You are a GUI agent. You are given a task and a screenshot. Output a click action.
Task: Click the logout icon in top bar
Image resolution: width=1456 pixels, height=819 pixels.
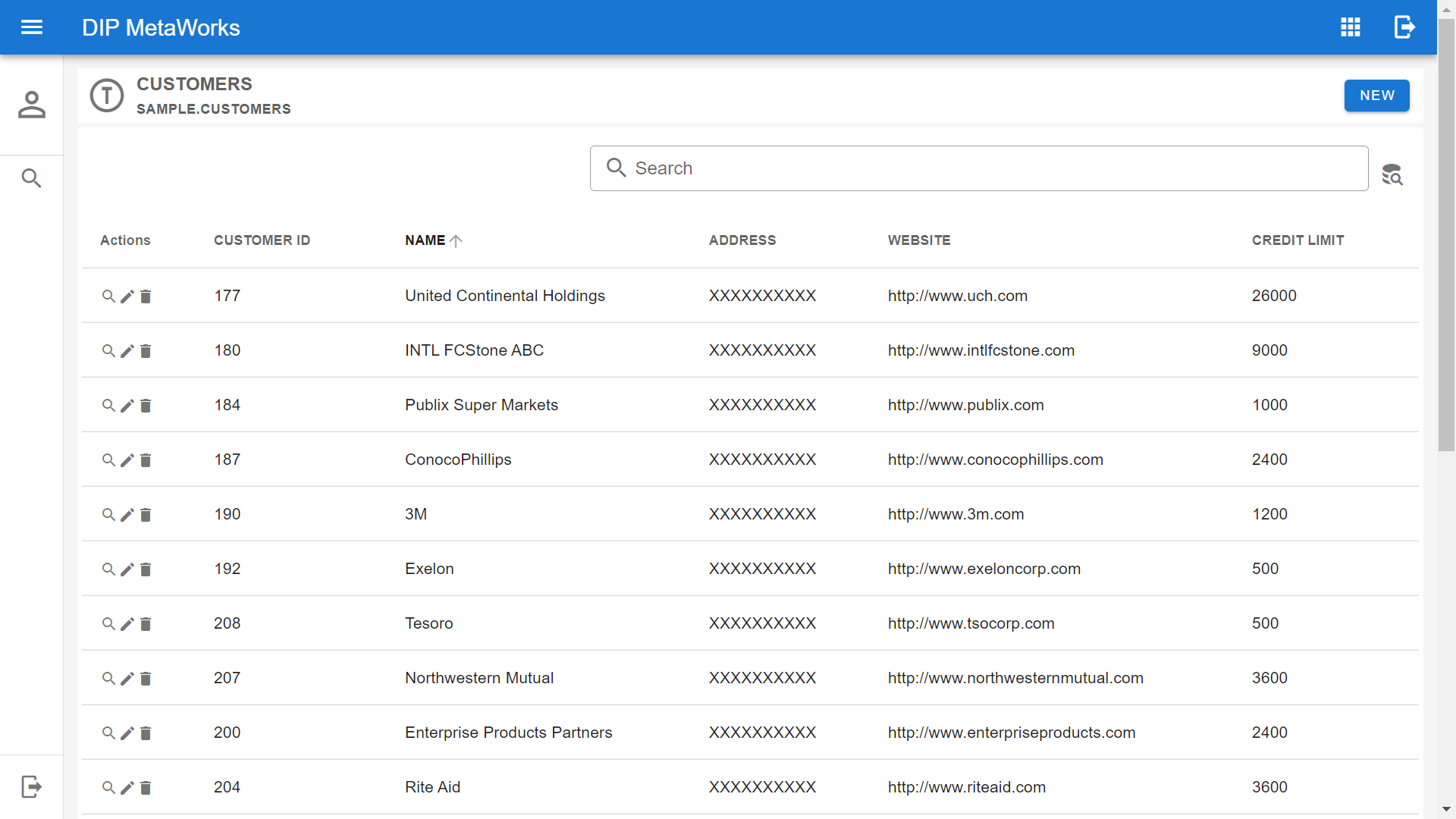point(1404,27)
